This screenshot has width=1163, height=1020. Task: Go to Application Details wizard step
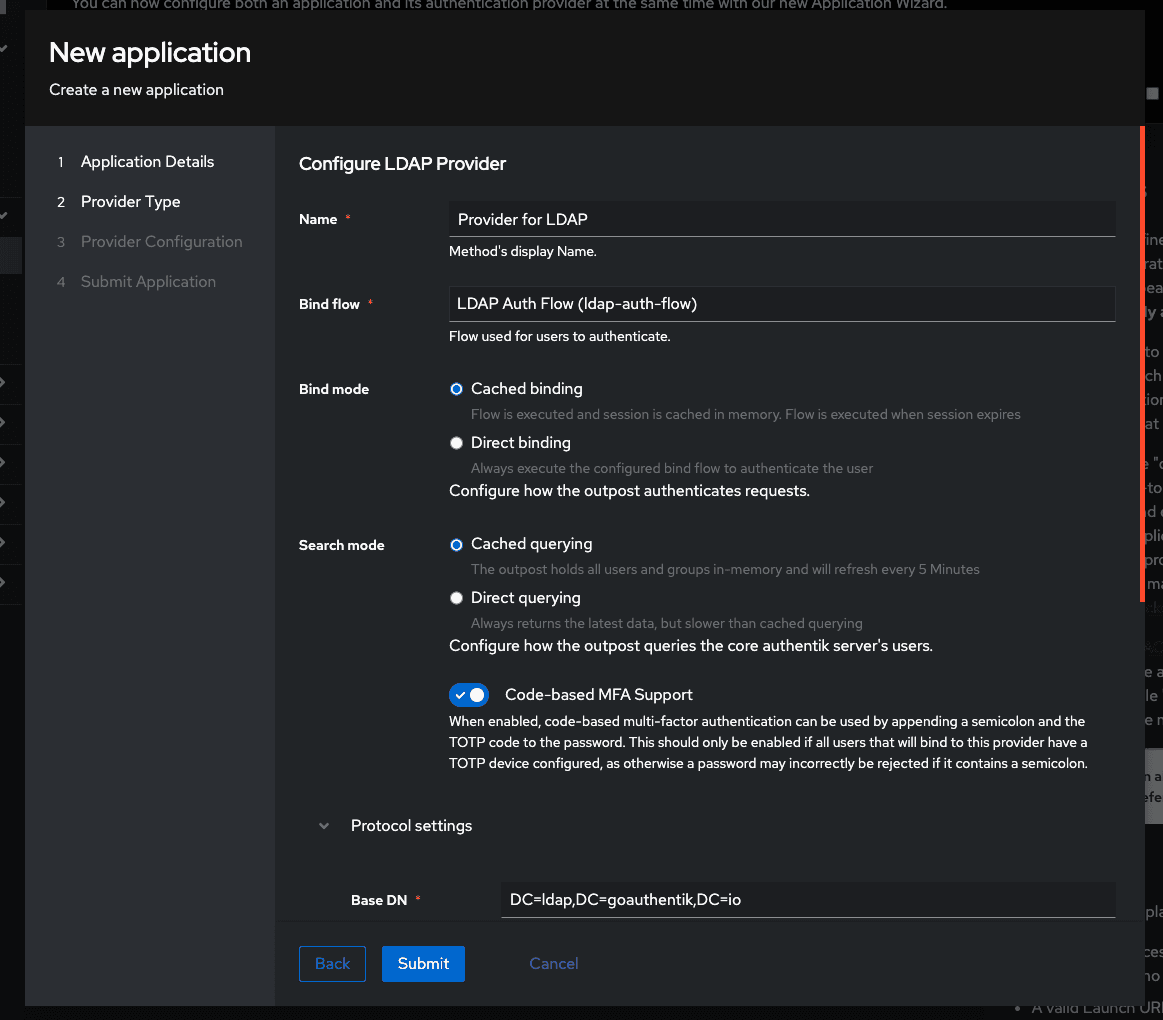point(147,162)
